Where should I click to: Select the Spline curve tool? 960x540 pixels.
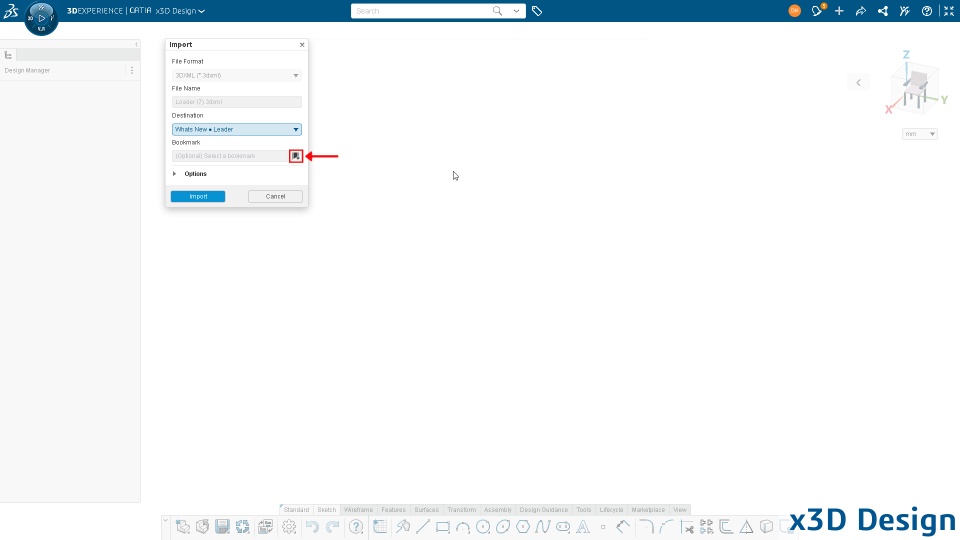[542, 527]
